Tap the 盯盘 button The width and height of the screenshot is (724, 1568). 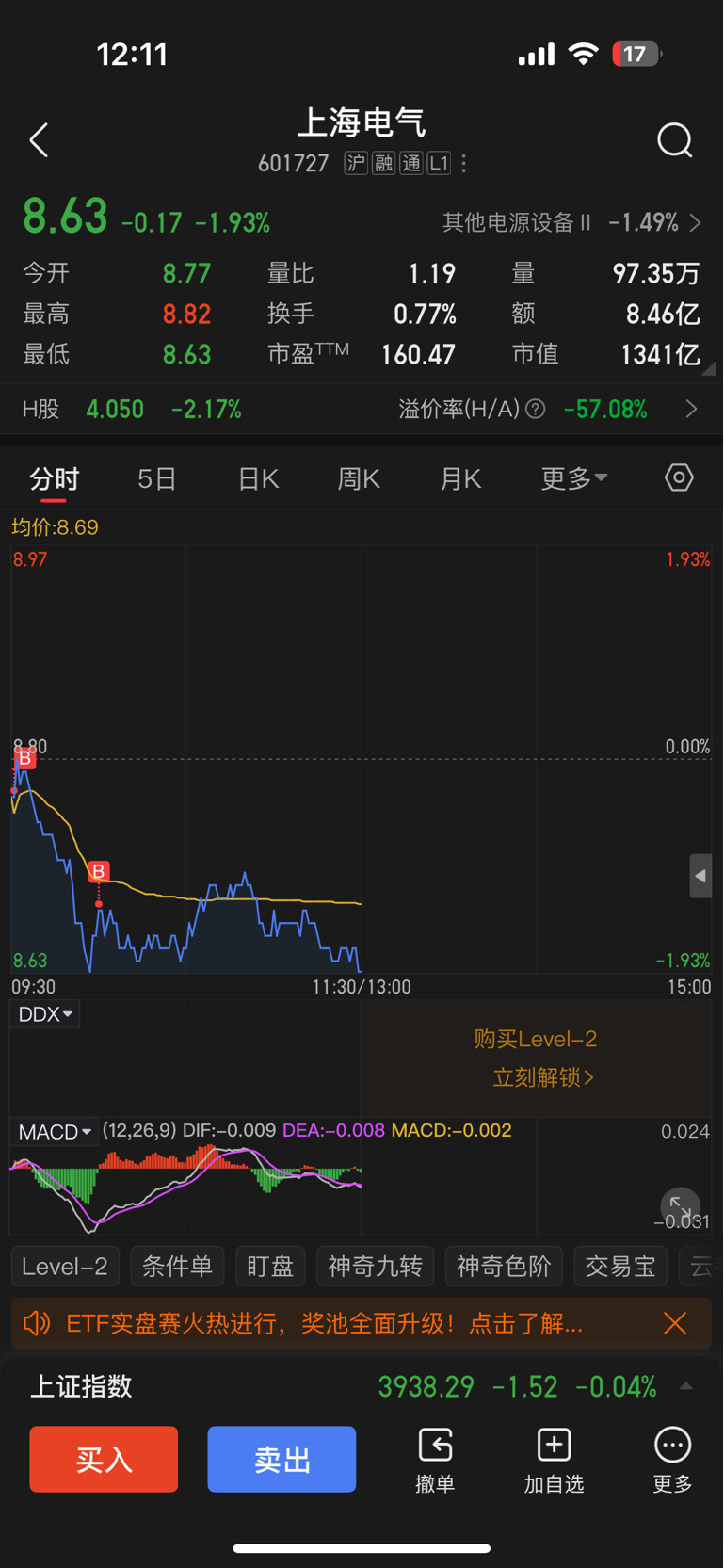270,1266
